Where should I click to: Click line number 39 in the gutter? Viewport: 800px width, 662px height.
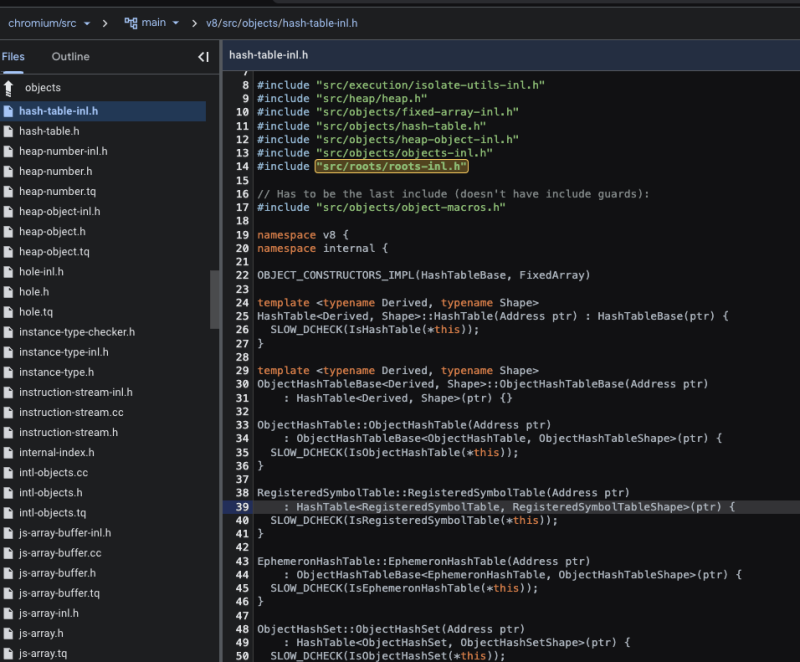pos(242,507)
